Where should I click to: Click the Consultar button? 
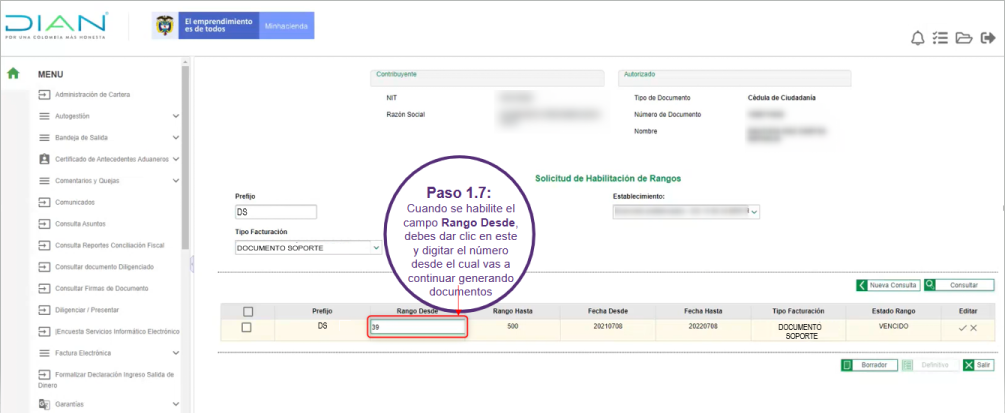pos(958,285)
